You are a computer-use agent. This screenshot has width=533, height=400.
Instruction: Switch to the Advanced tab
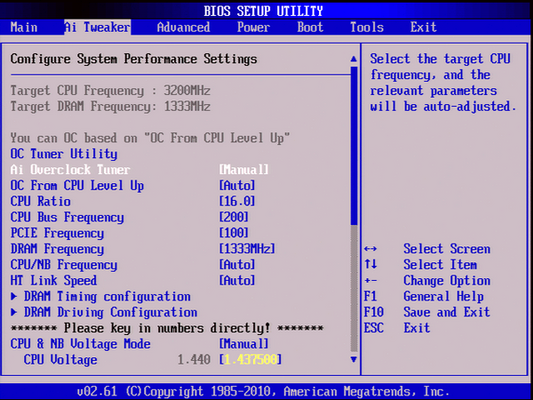coord(184,27)
